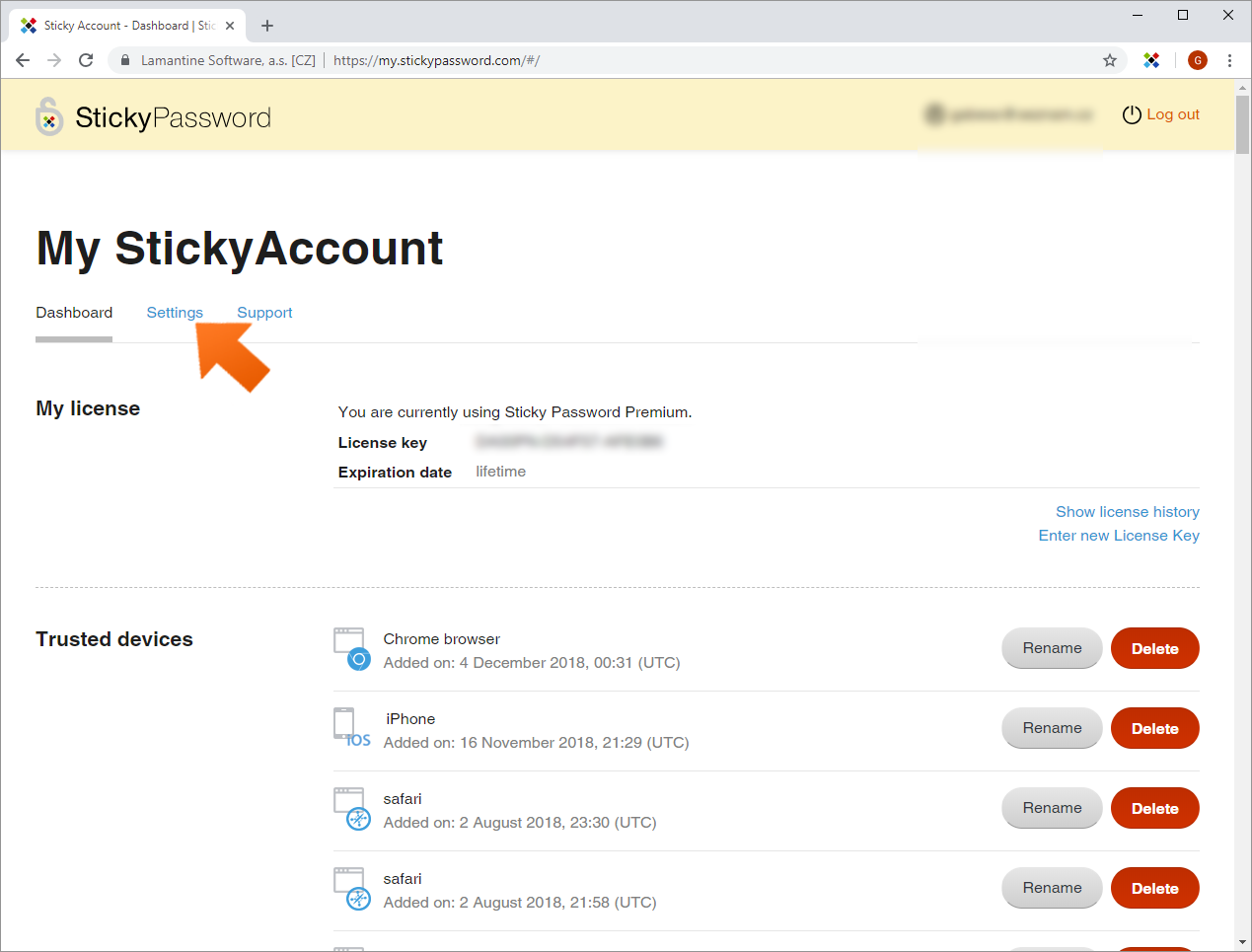Image resolution: width=1252 pixels, height=952 pixels.
Task: Click the Chrome browser device icon
Action: tap(351, 648)
